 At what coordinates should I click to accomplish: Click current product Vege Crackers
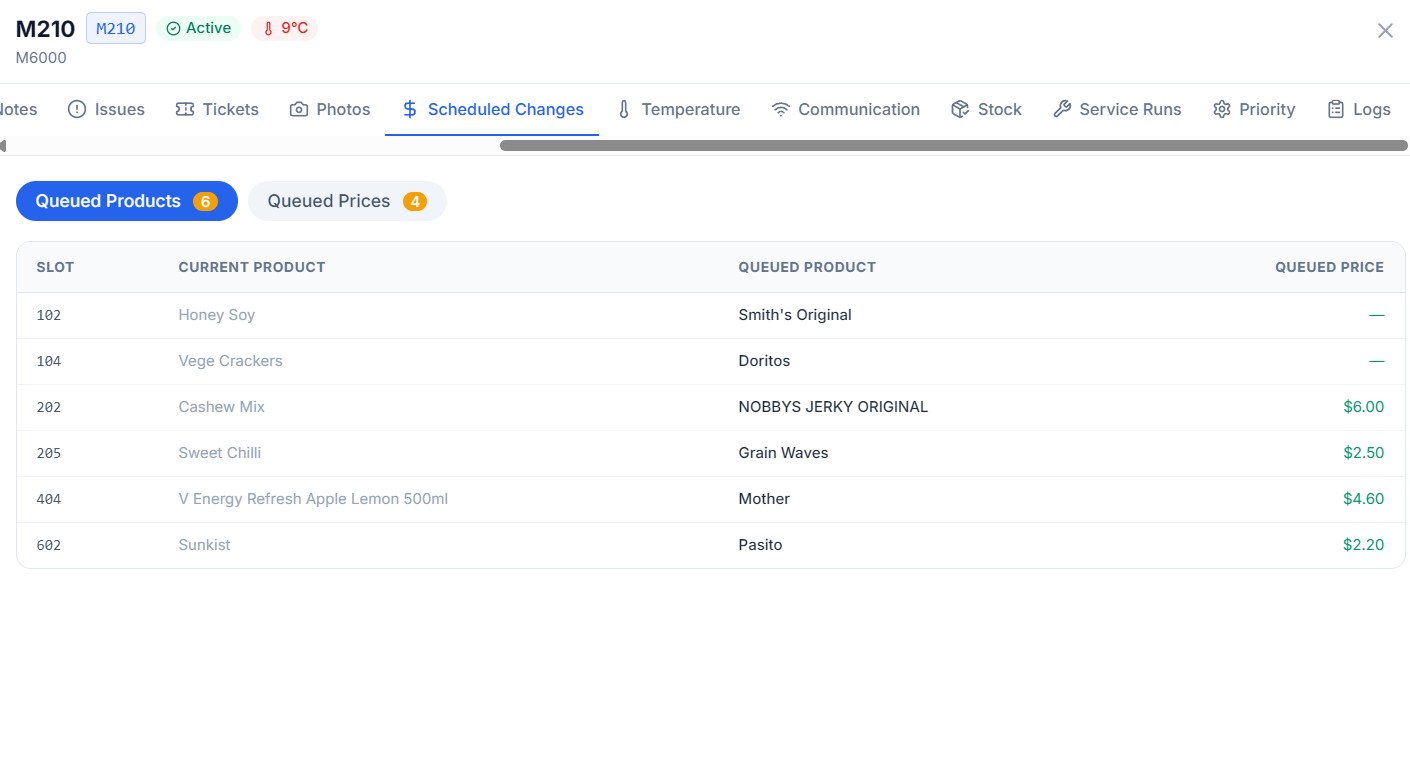click(230, 361)
